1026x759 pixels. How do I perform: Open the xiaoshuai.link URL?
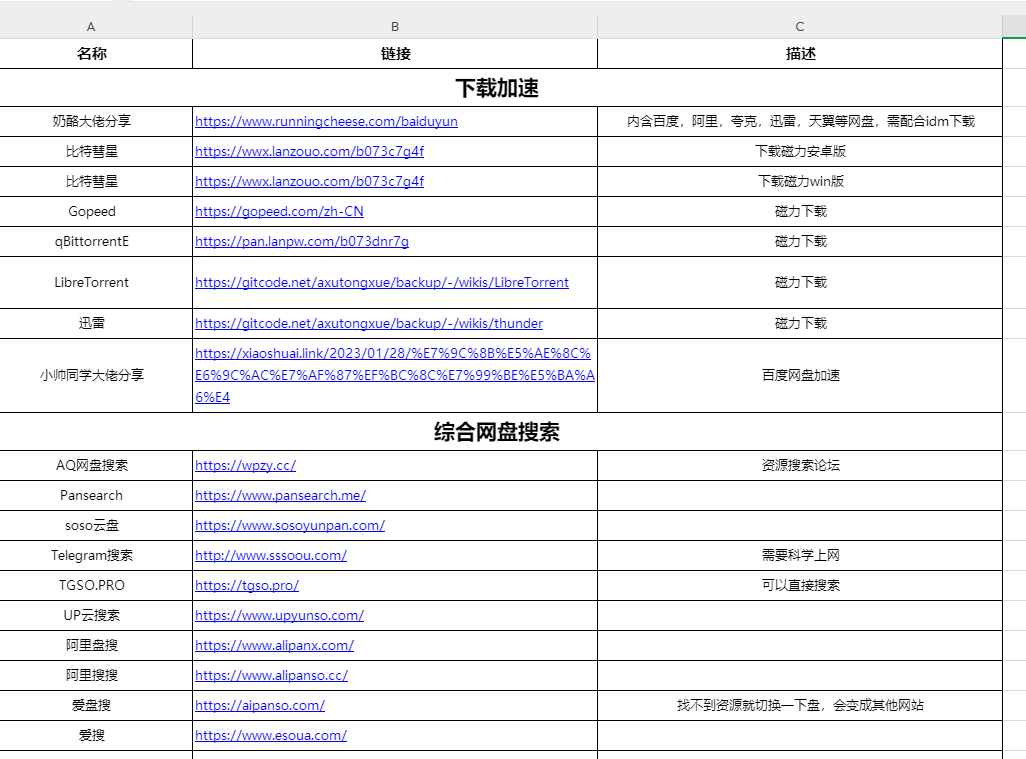pyautogui.click(x=395, y=375)
